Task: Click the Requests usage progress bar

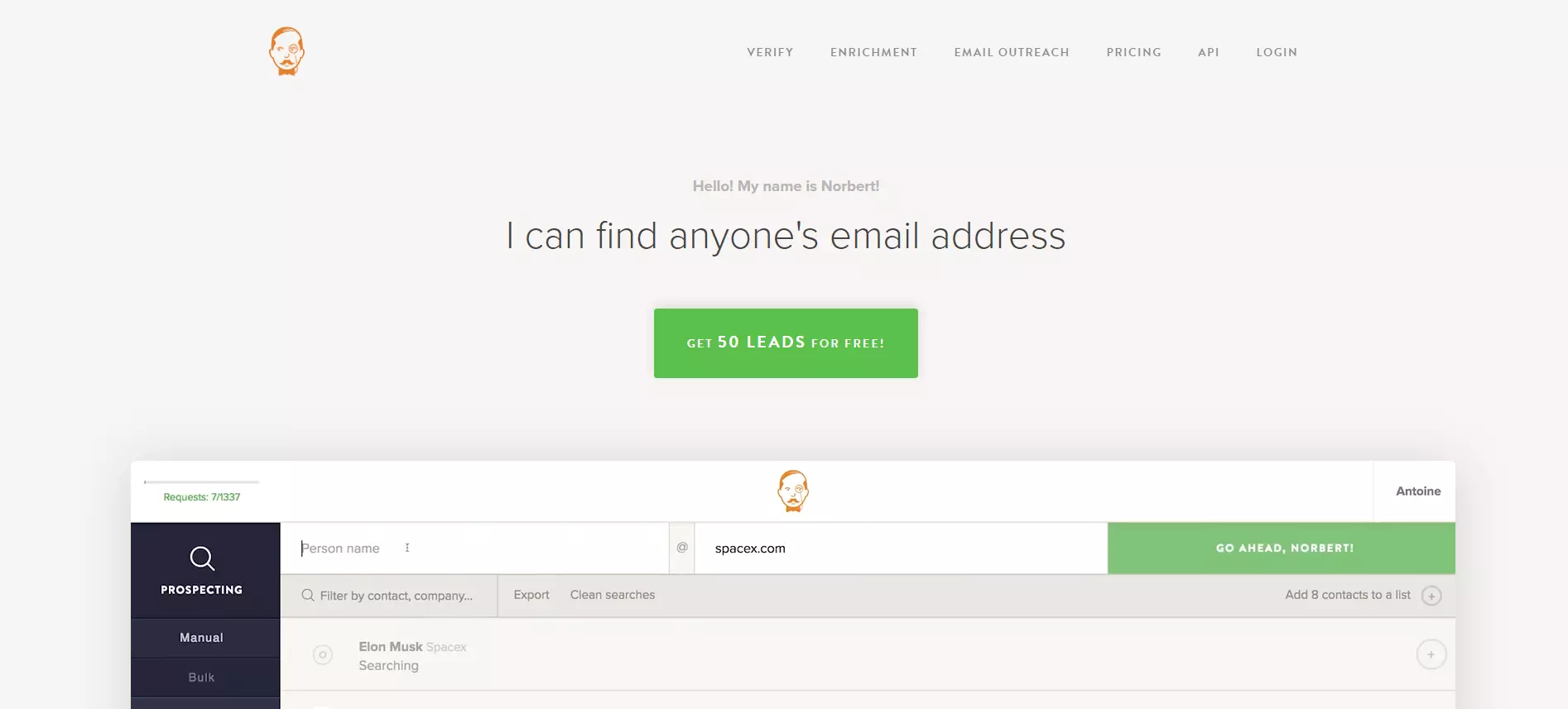Action: [201, 481]
